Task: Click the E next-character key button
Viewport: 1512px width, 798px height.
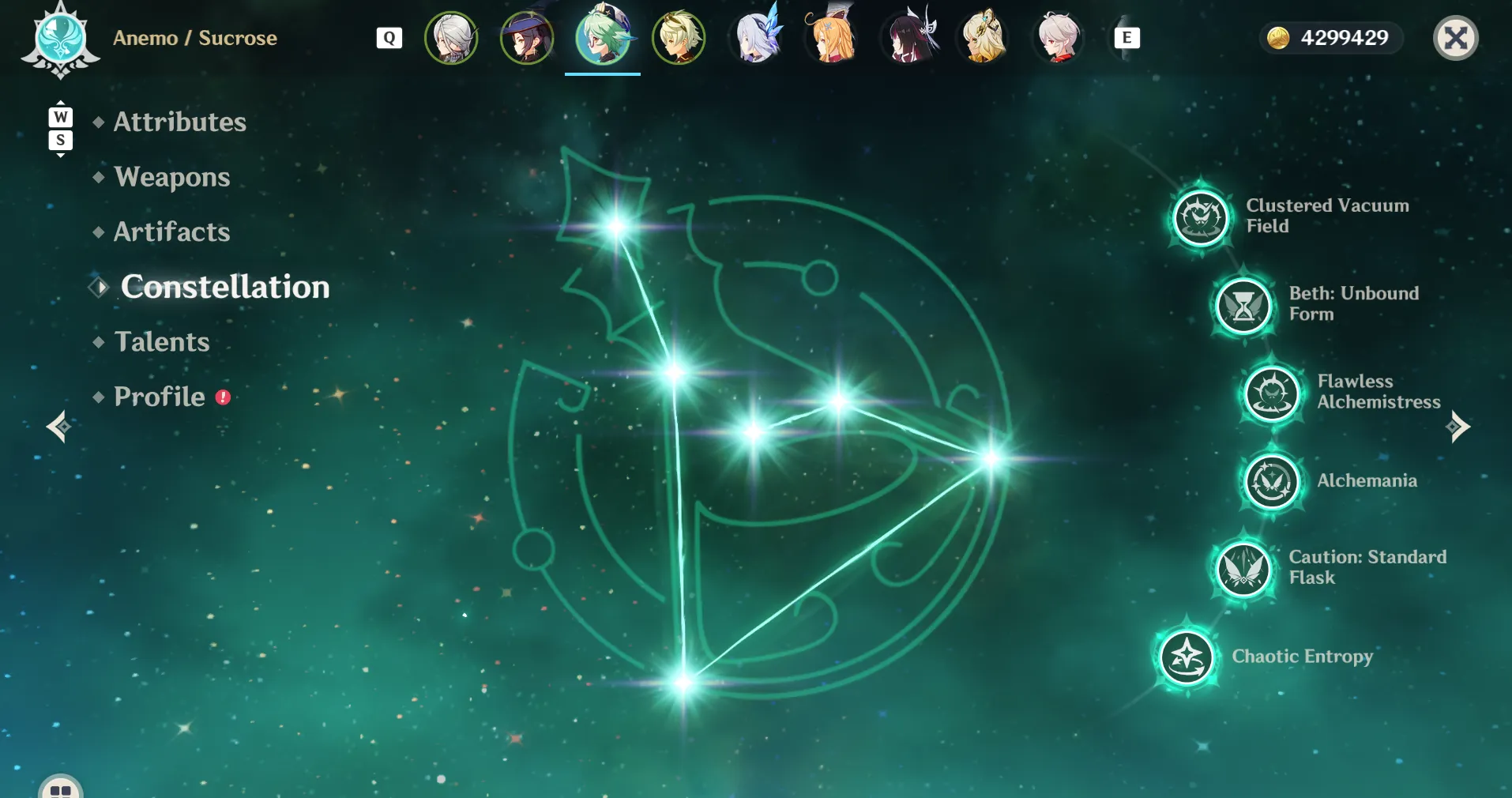Action: coord(1126,38)
